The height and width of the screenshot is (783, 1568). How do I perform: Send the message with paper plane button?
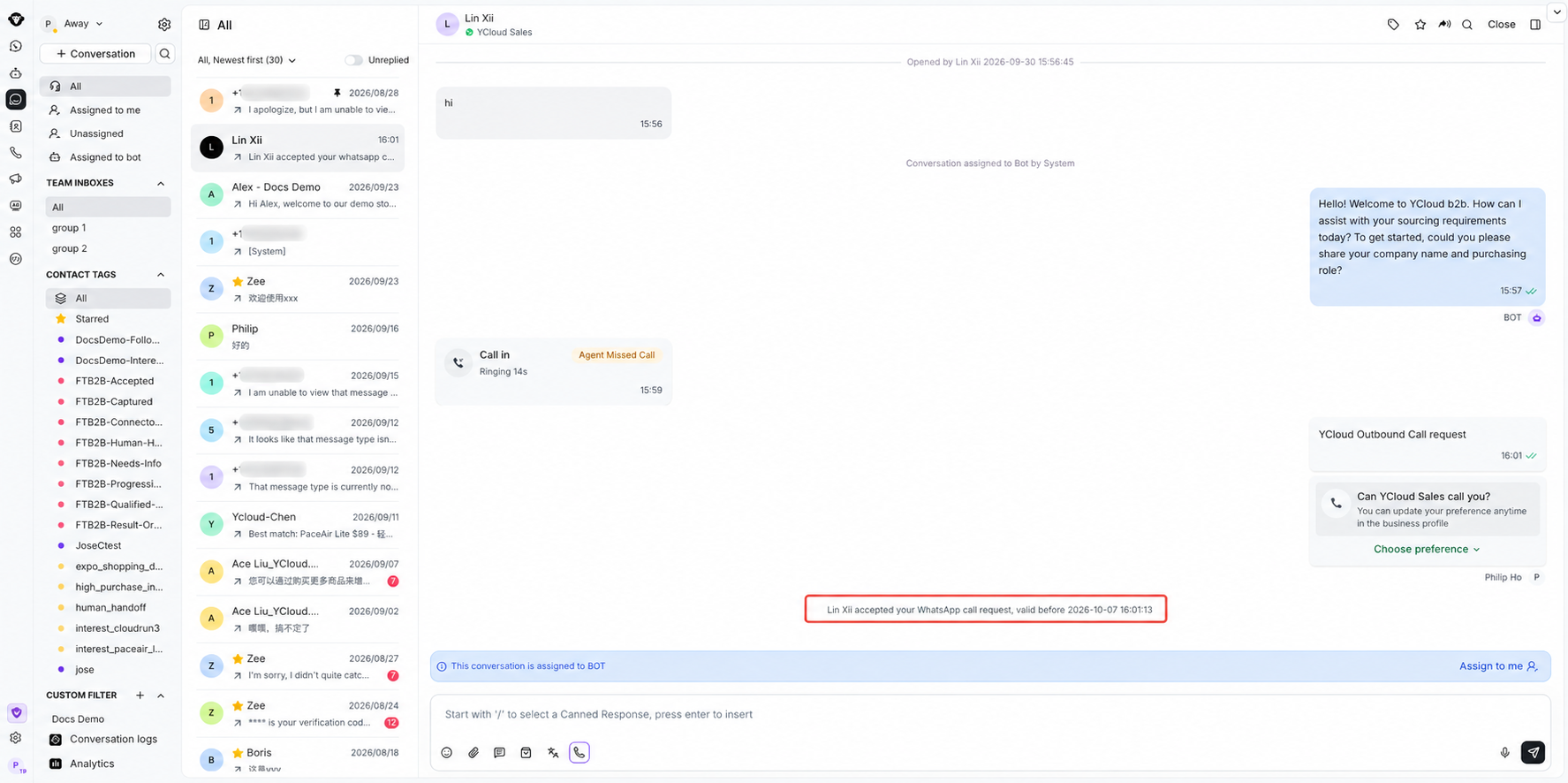[x=1533, y=752]
